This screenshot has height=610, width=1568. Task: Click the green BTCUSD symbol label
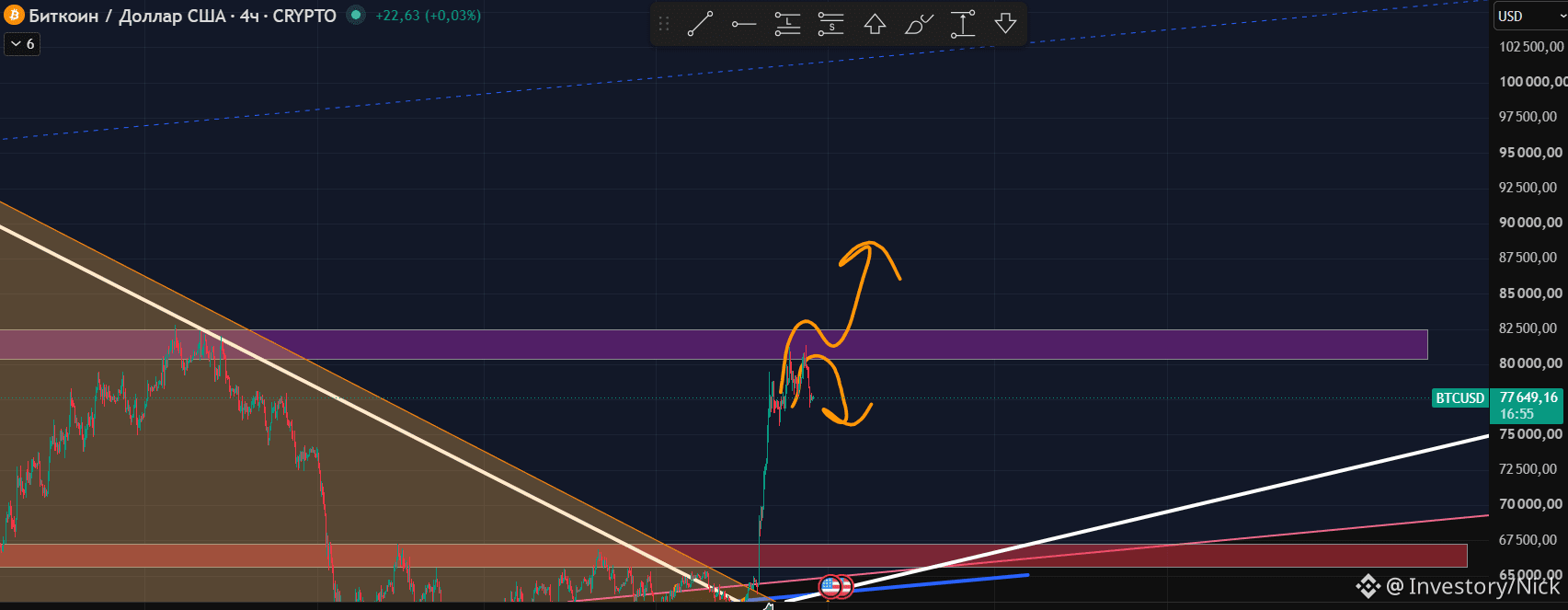pos(1460,398)
